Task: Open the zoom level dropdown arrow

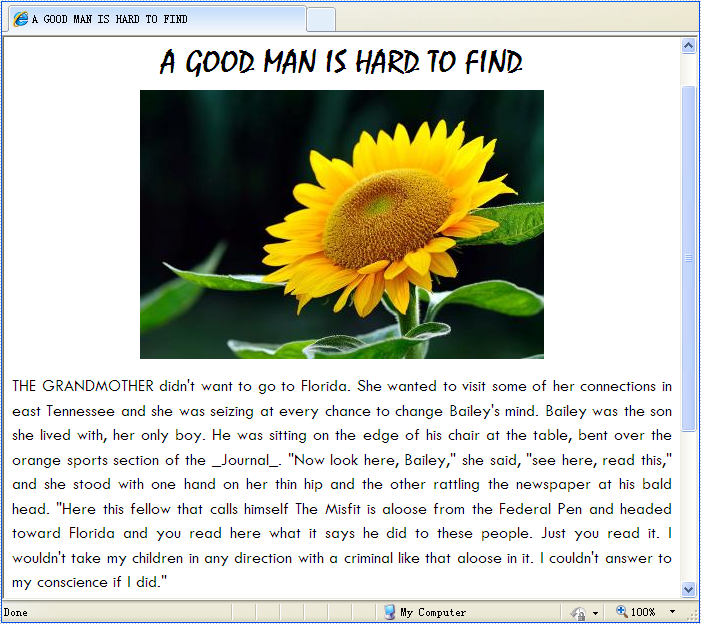Action: [x=672, y=611]
